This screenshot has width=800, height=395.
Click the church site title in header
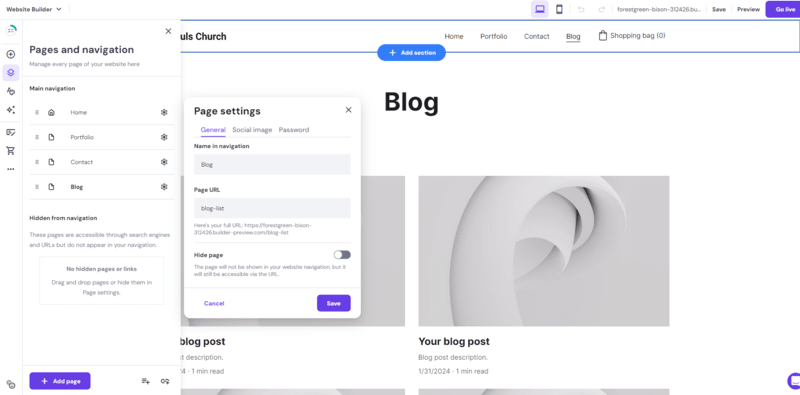(203, 36)
